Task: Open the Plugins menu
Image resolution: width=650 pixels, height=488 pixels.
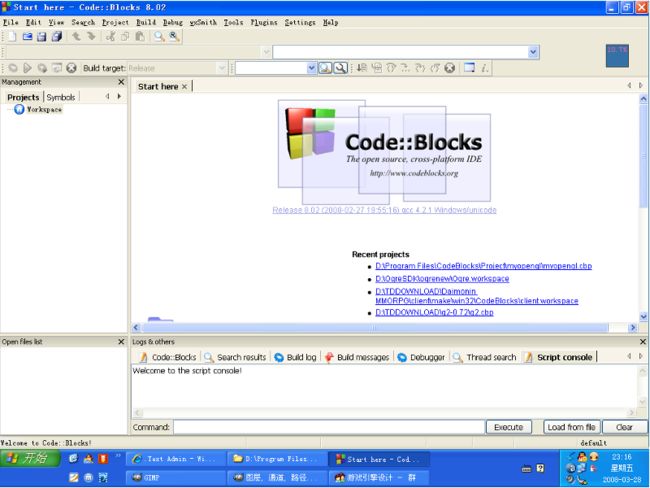Action: click(264, 22)
